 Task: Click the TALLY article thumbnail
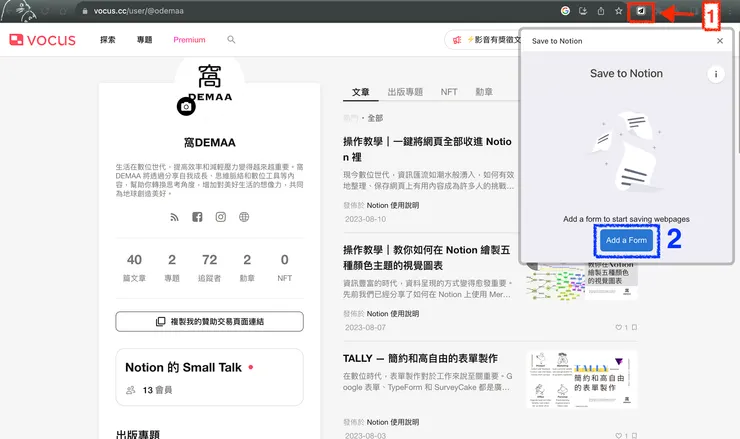pyautogui.click(x=582, y=380)
